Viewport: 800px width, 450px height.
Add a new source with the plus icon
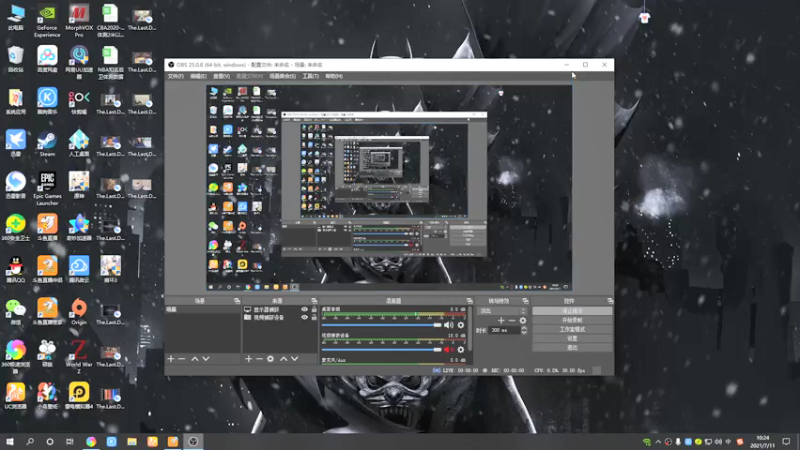tap(248, 359)
